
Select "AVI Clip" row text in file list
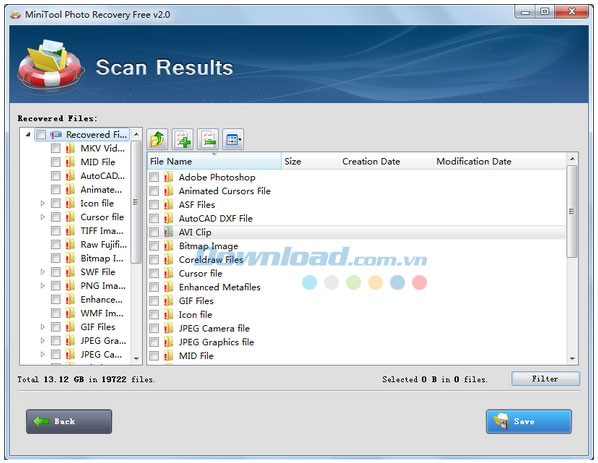coord(195,232)
